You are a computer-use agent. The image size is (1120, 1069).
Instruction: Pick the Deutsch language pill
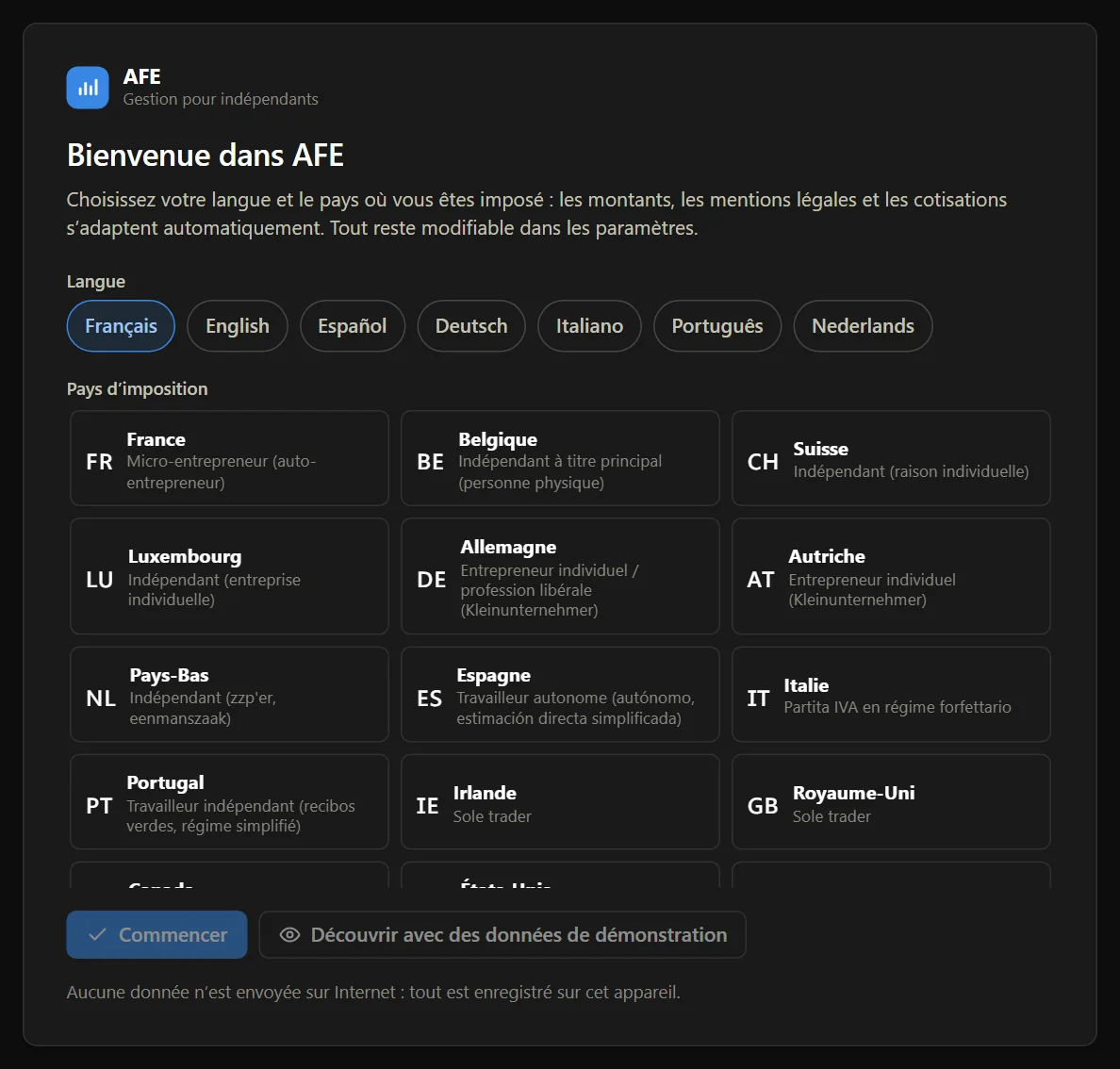pos(471,326)
